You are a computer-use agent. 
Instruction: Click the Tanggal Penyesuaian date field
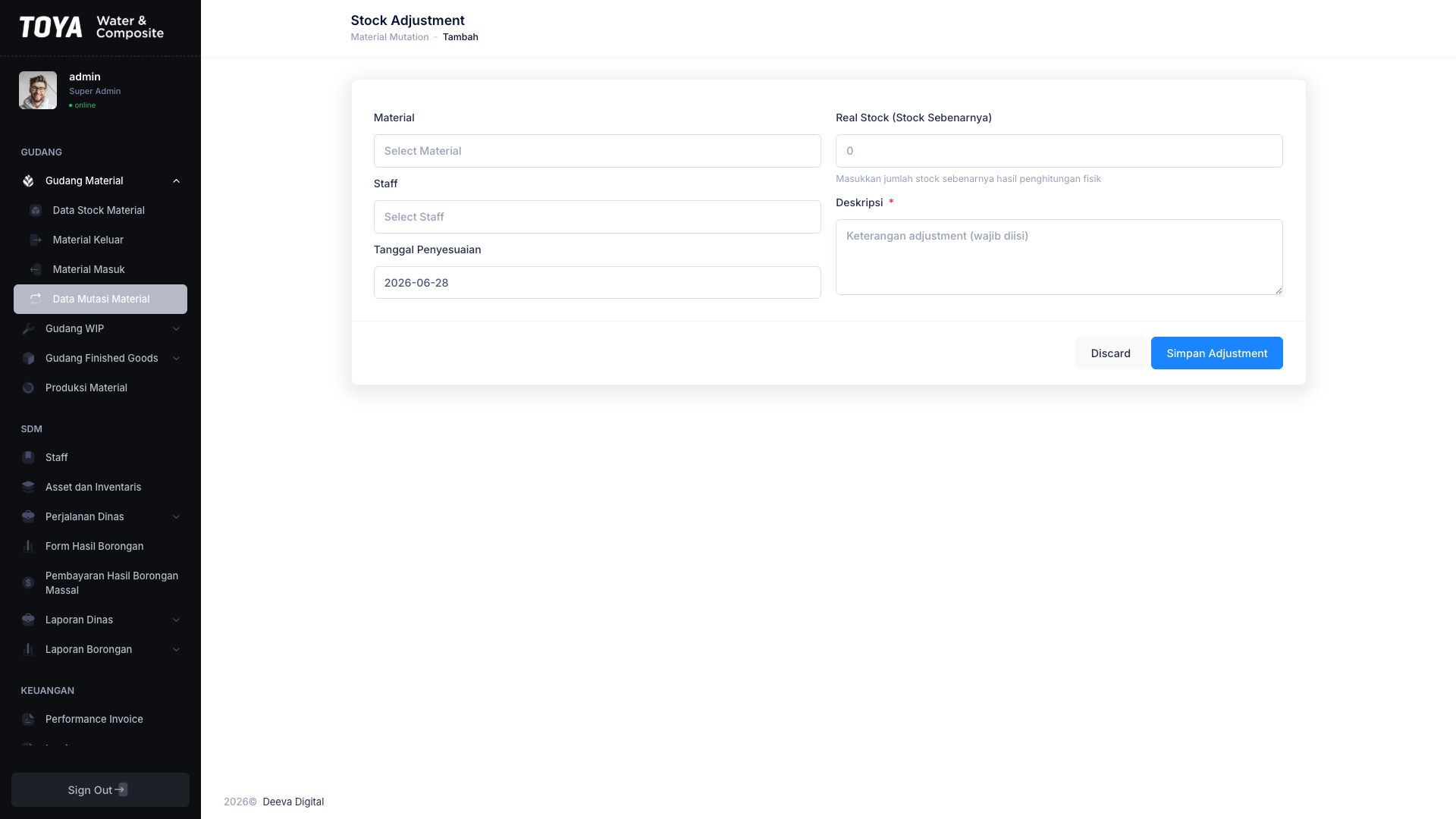[x=597, y=283]
